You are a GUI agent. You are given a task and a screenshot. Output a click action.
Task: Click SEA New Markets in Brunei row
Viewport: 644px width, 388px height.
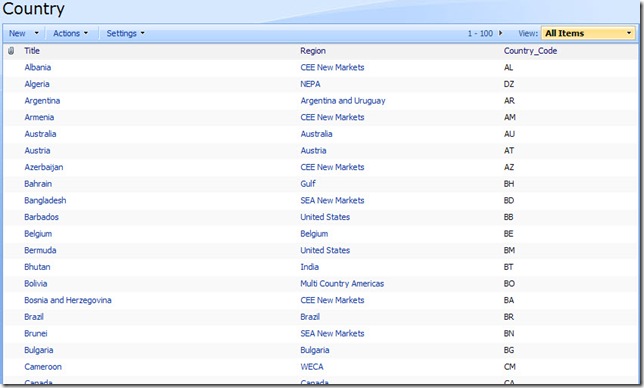[x=332, y=333]
